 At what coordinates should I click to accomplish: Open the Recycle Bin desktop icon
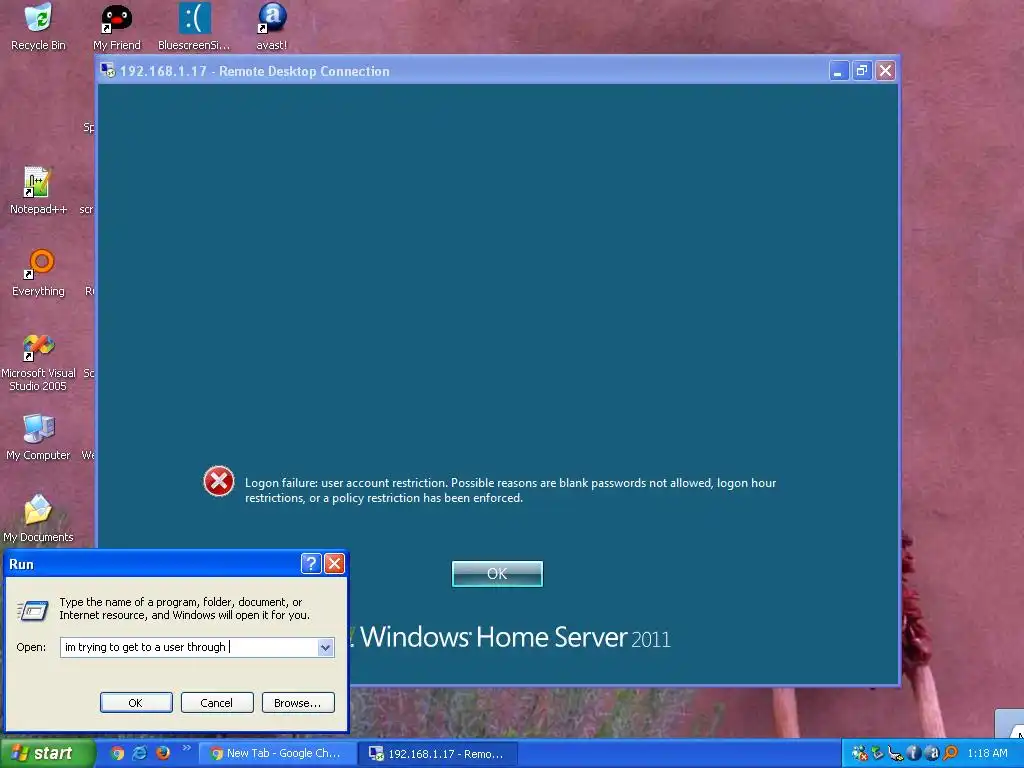point(38,26)
